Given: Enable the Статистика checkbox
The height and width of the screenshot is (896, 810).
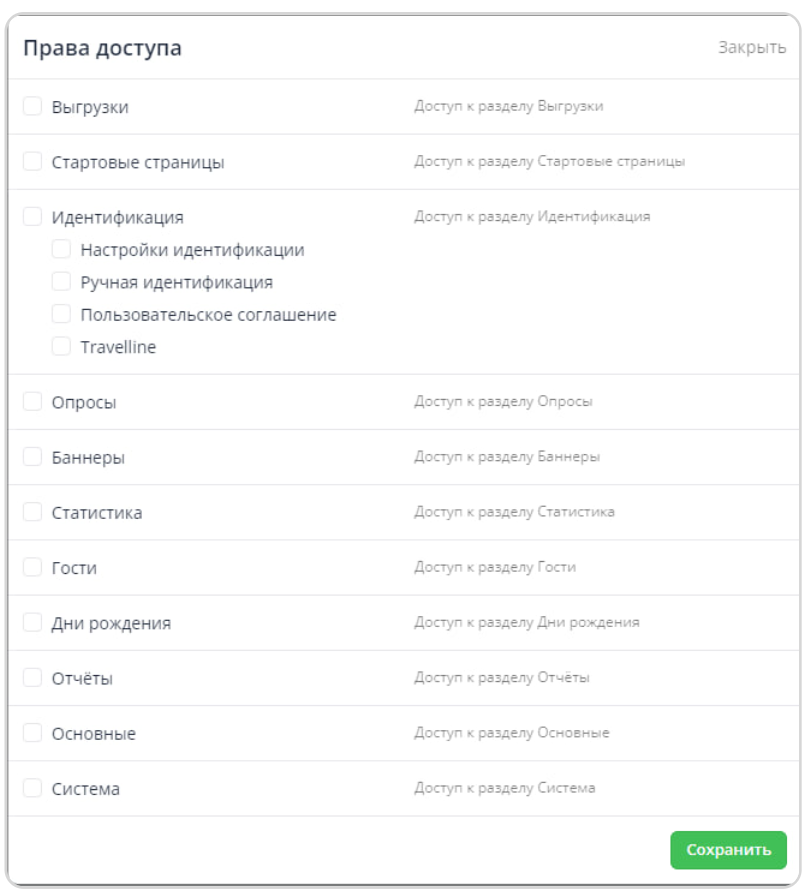Looking at the screenshot, I should coord(32,511).
